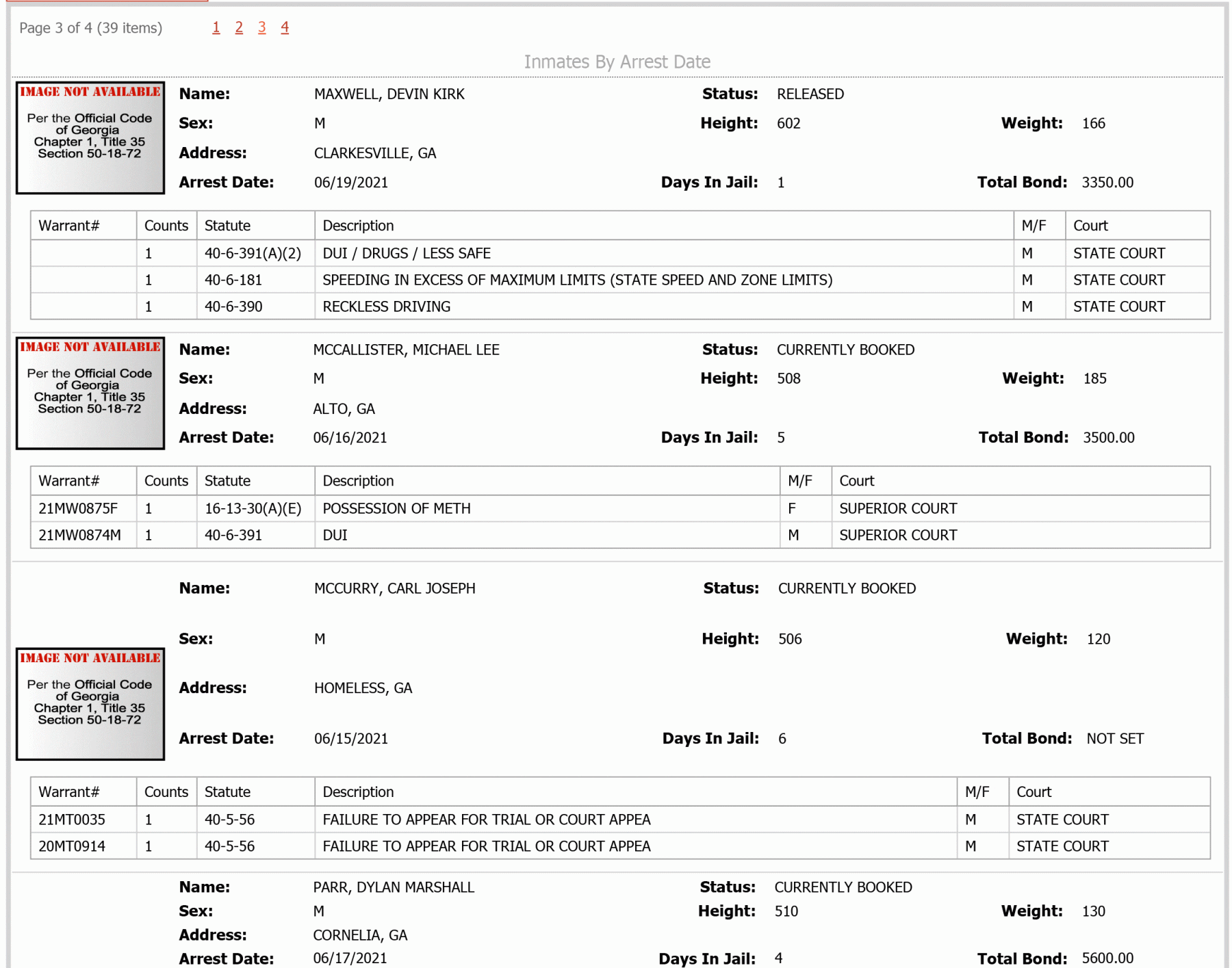Select the name MCCURRY, CARL JOSEPH

[394, 588]
